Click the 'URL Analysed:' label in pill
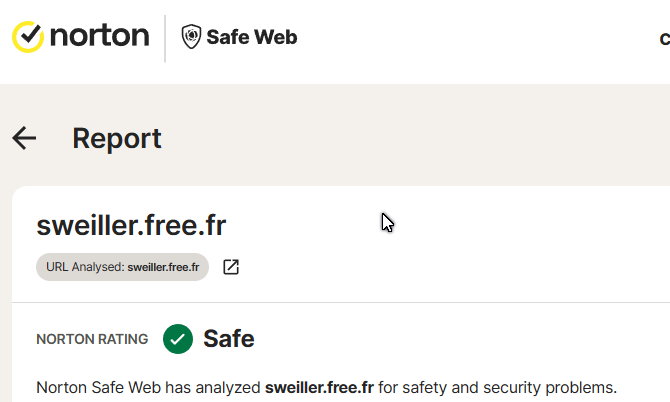This screenshot has width=670, height=402. (85, 267)
